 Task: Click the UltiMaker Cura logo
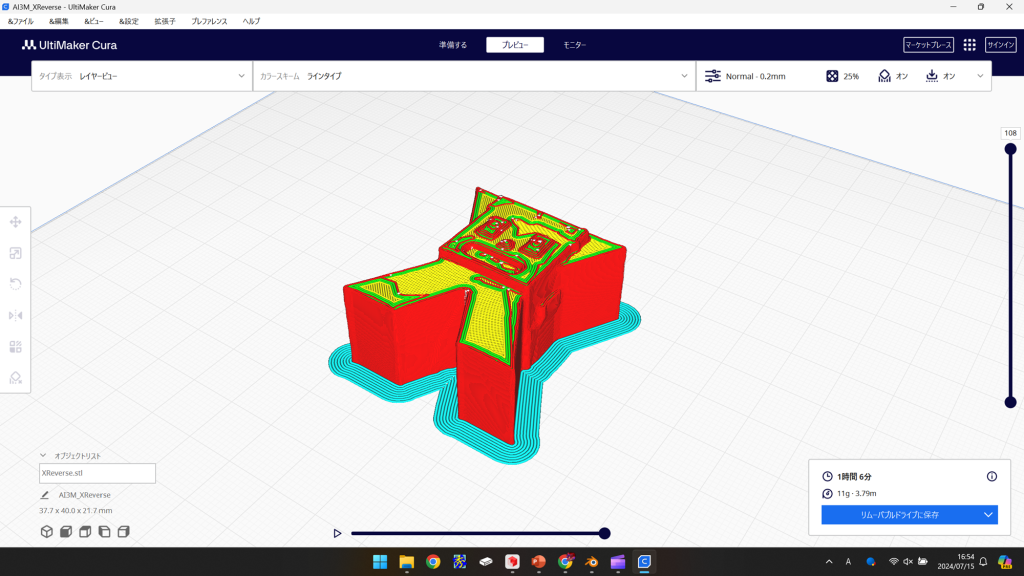point(69,45)
